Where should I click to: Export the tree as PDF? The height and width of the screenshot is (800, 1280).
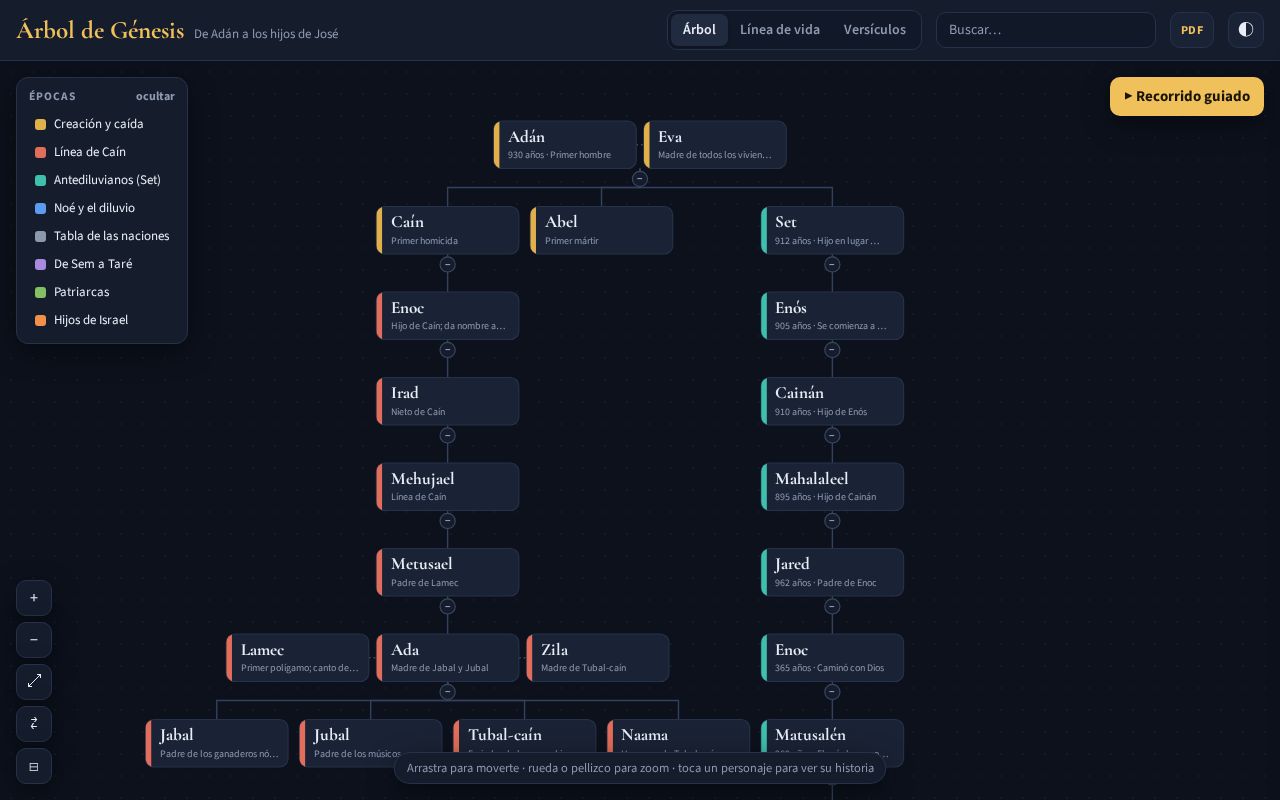tap(1192, 30)
